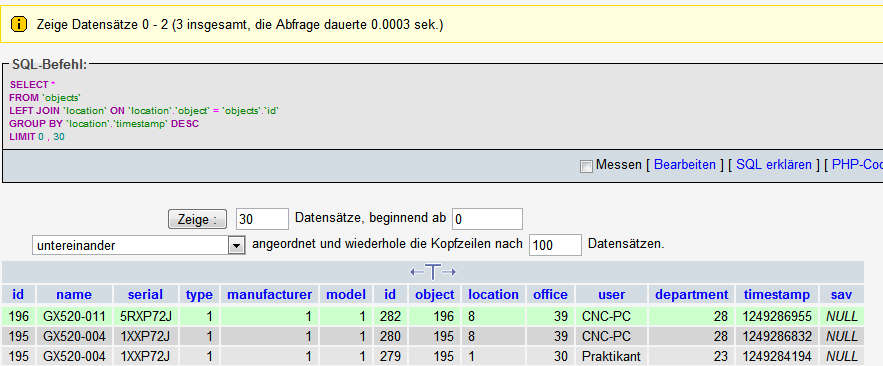Sort by the manufacturer column header
The height and width of the screenshot is (366, 883).
pos(269,294)
